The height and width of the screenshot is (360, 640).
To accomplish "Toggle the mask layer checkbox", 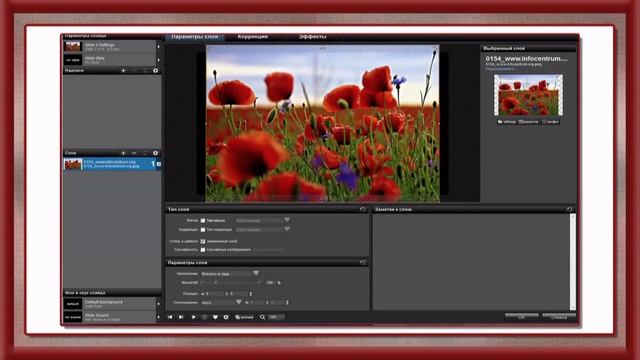I will 203,220.
